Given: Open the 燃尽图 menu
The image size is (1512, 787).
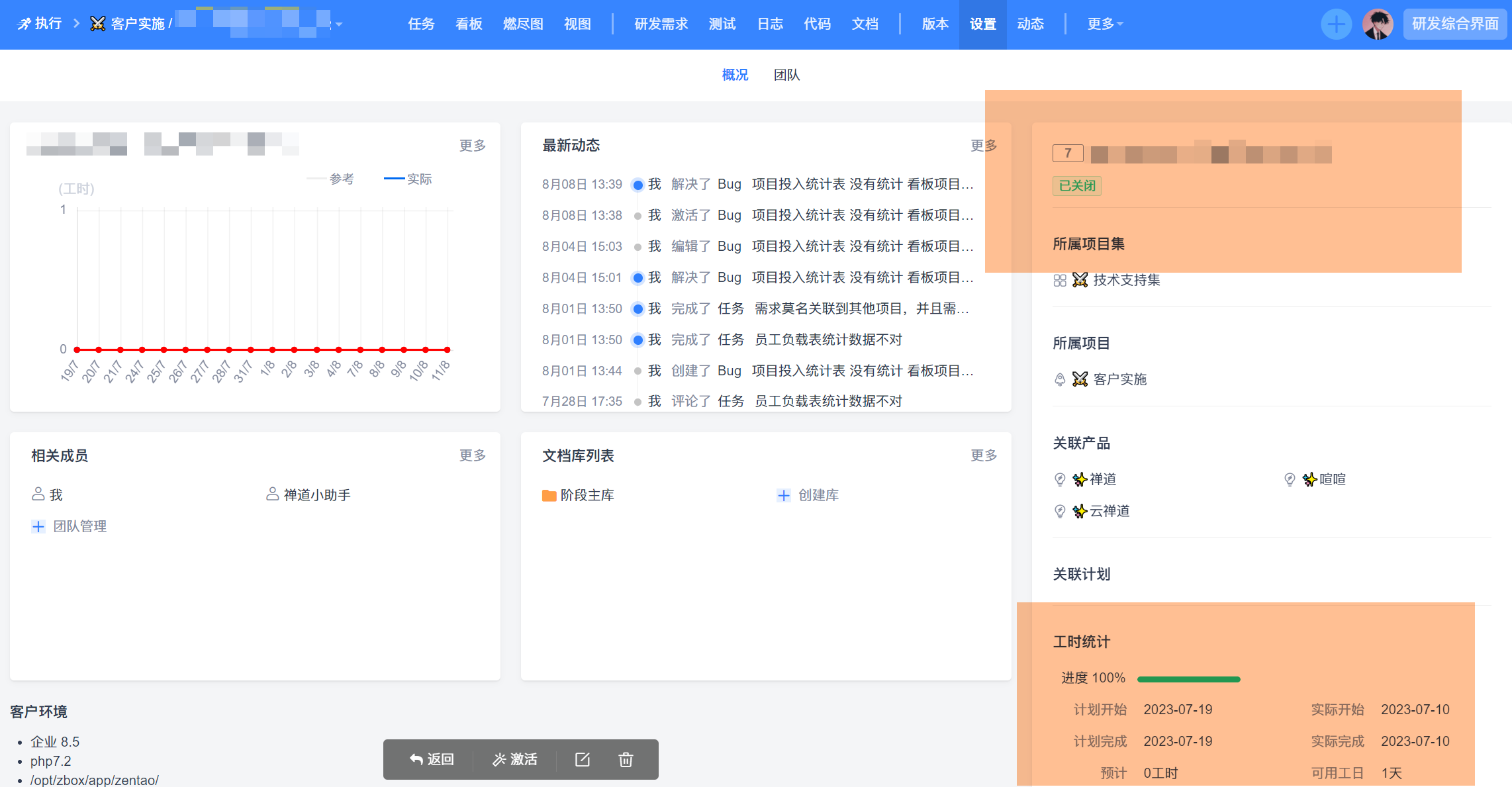Looking at the screenshot, I should (523, 24).
